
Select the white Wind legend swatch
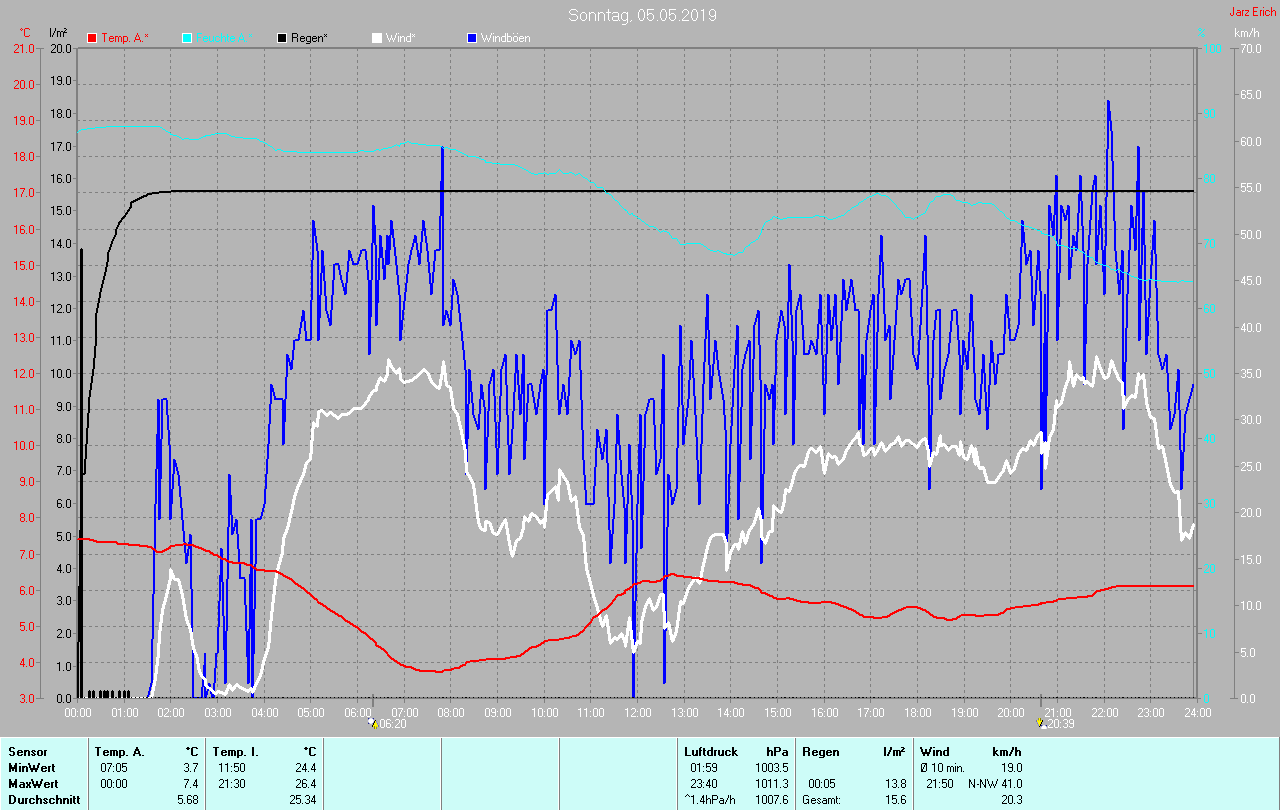tap(377, 38)
